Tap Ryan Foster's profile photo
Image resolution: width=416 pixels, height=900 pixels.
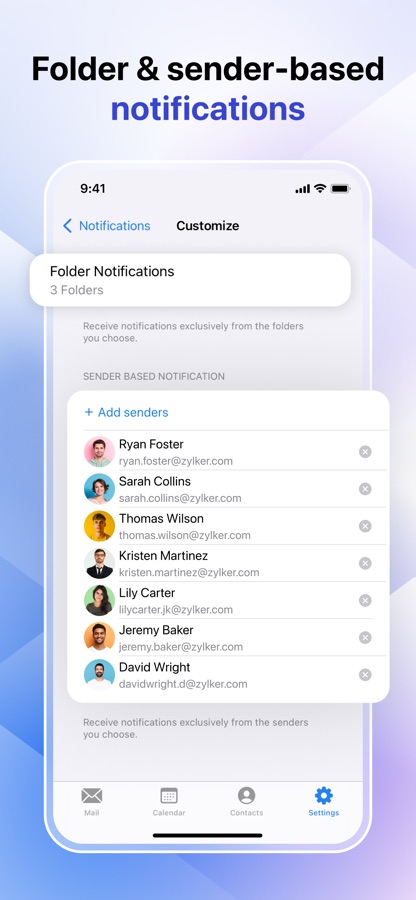click(x=99, y=452)
